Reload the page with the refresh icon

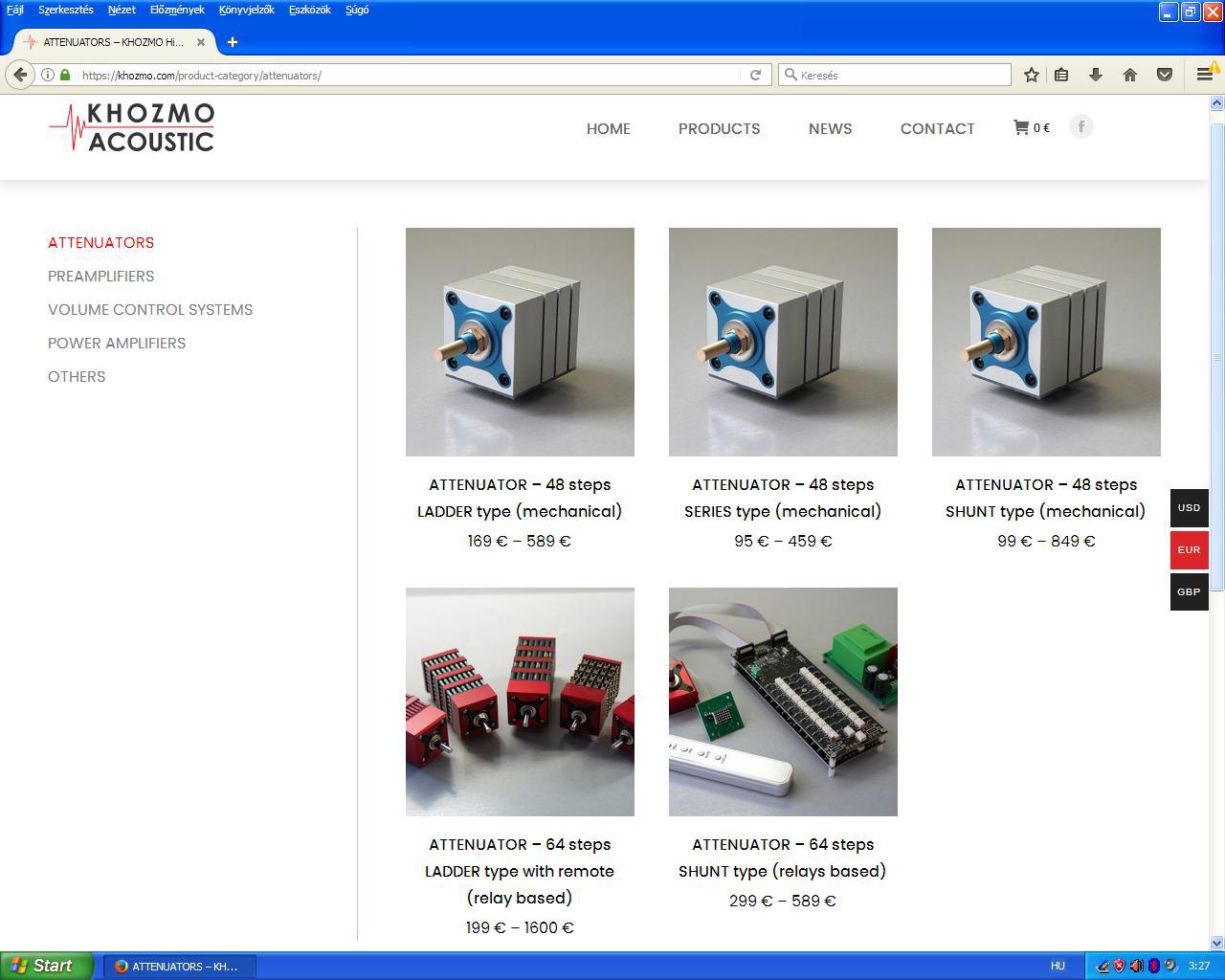tap(755, 75)
